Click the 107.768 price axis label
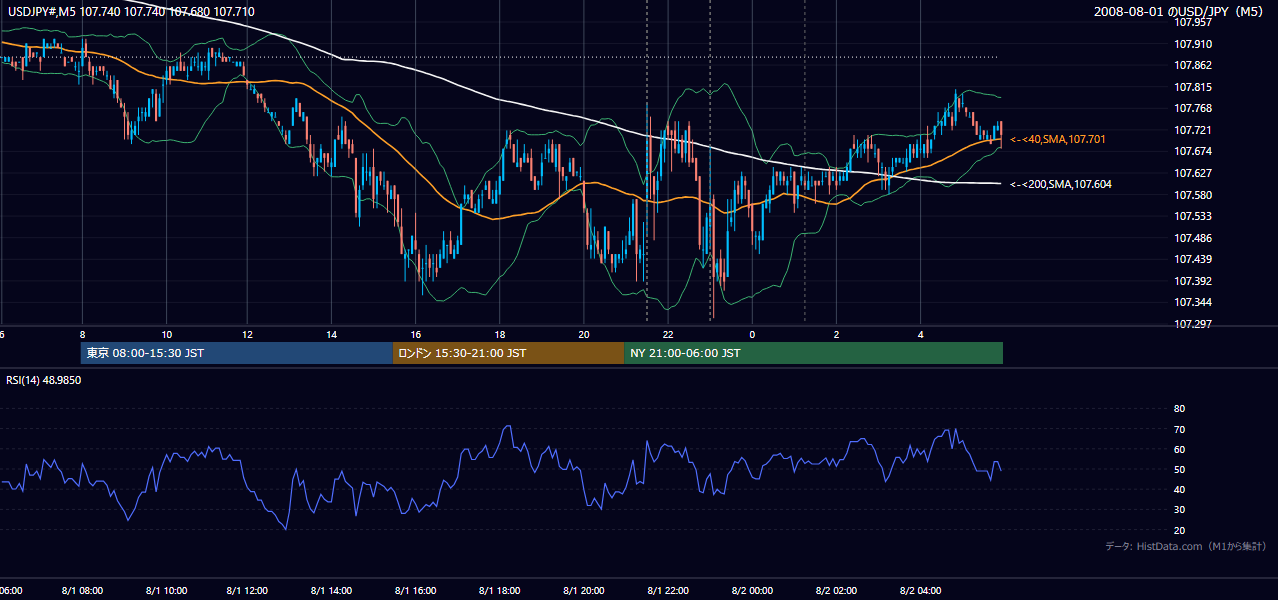The height and width of the screenshot is (600, 1278). coord(1193,108)
